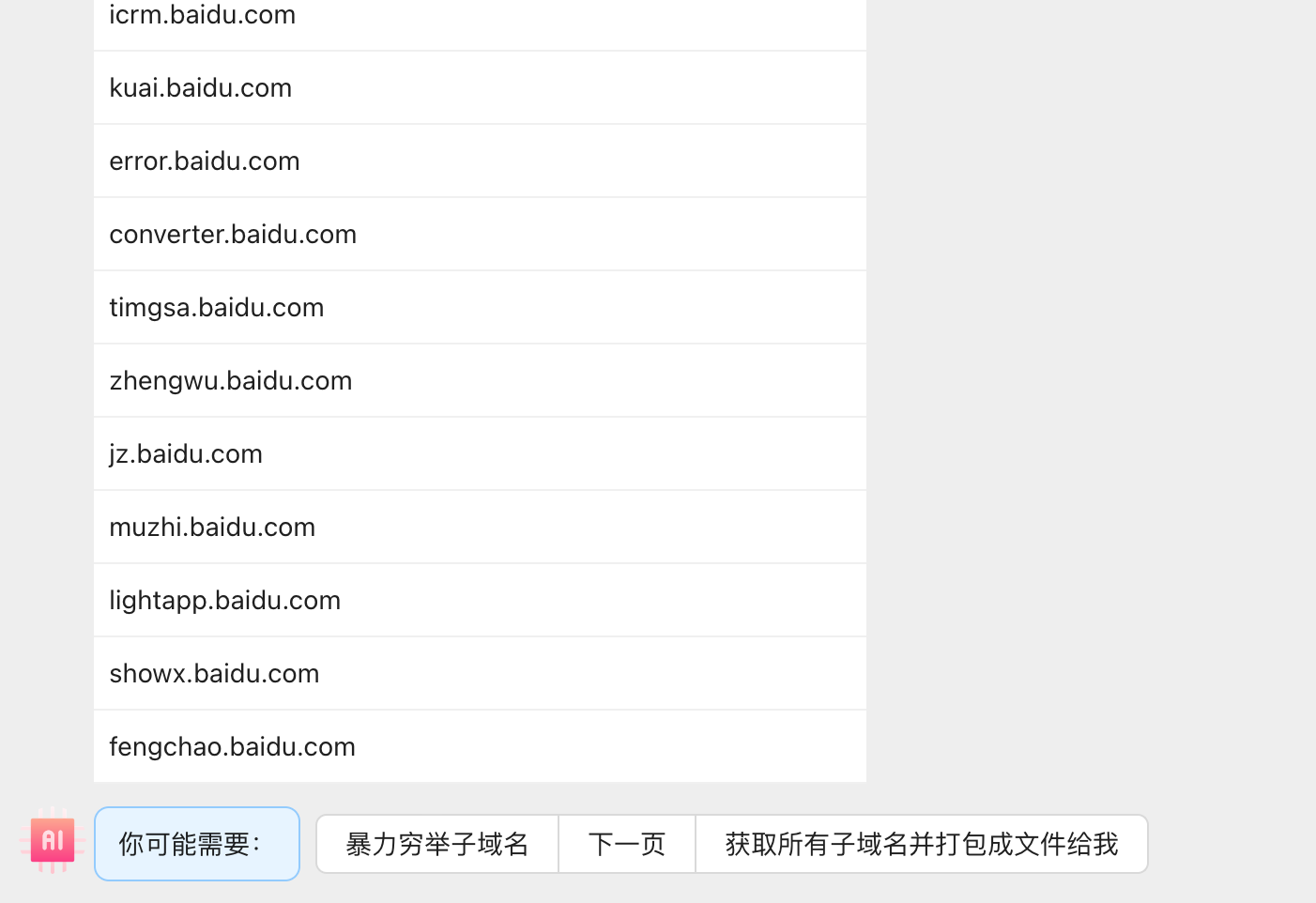The image size is (1316, 903).
Task: Select the error.baidu.com row
Action: [x=480, y=161]
